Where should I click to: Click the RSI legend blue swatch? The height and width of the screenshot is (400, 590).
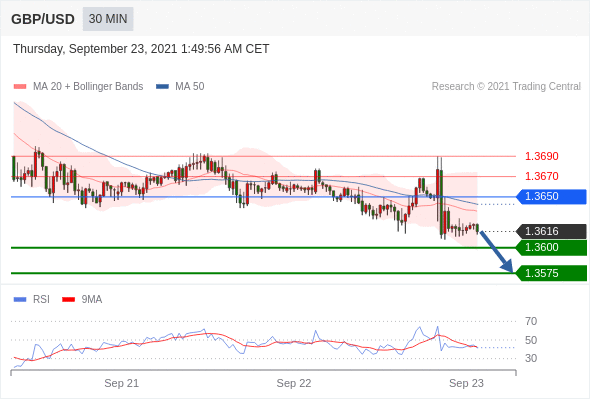click(20, 300)
